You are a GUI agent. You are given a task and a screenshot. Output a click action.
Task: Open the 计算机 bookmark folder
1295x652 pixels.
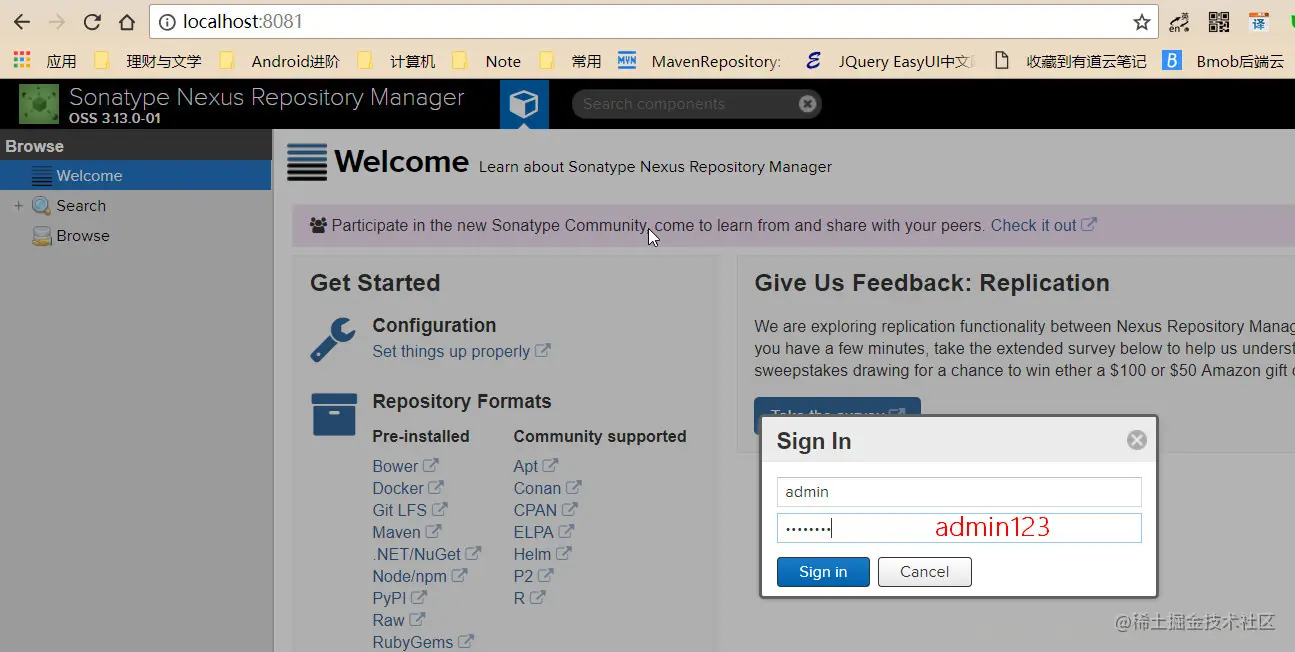398,61
